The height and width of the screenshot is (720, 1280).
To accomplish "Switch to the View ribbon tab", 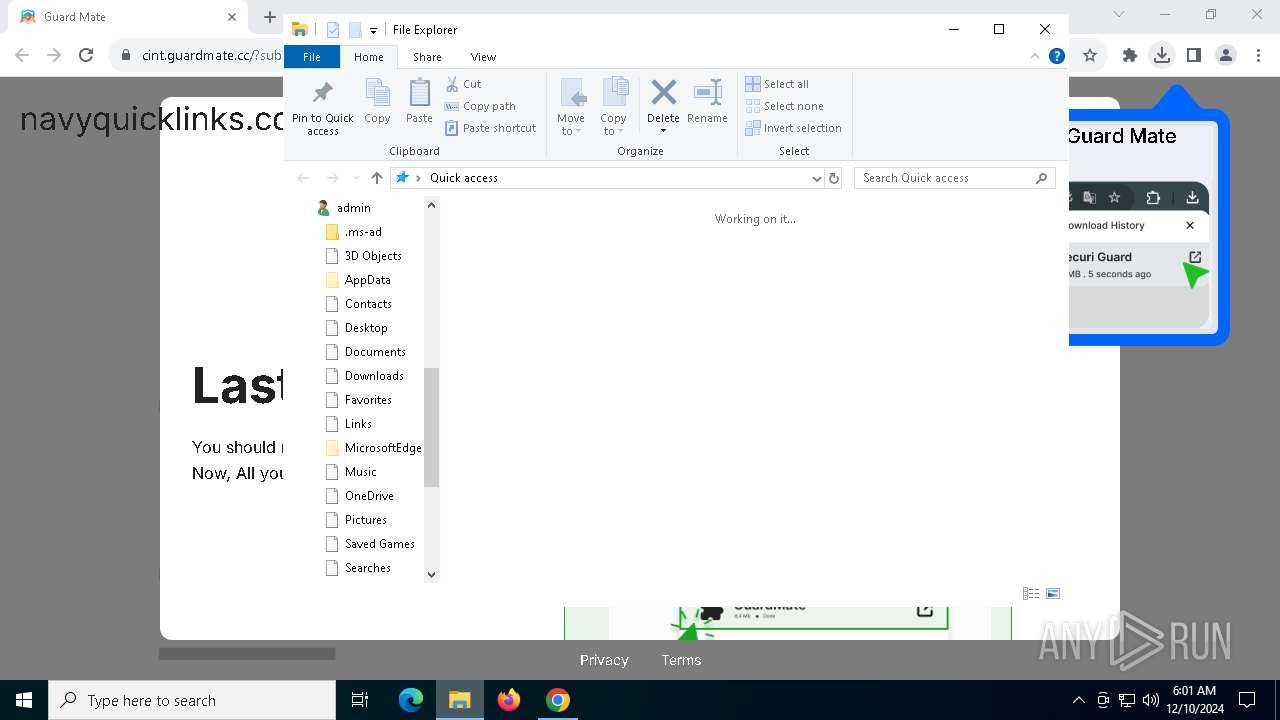I will pyautogui.click(x=483, y=57).
